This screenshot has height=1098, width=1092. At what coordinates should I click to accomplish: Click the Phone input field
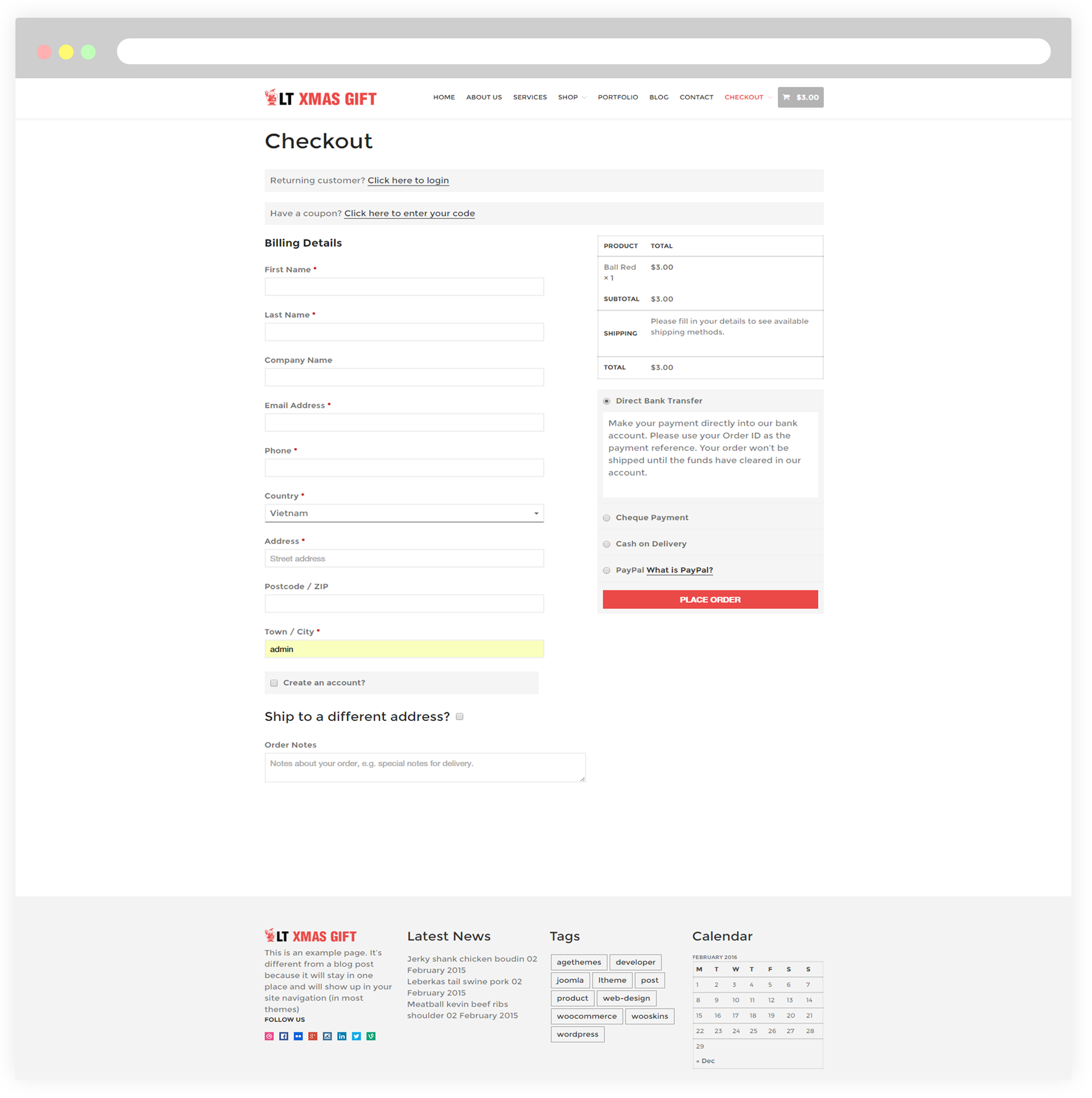click(x=404, y=468)
